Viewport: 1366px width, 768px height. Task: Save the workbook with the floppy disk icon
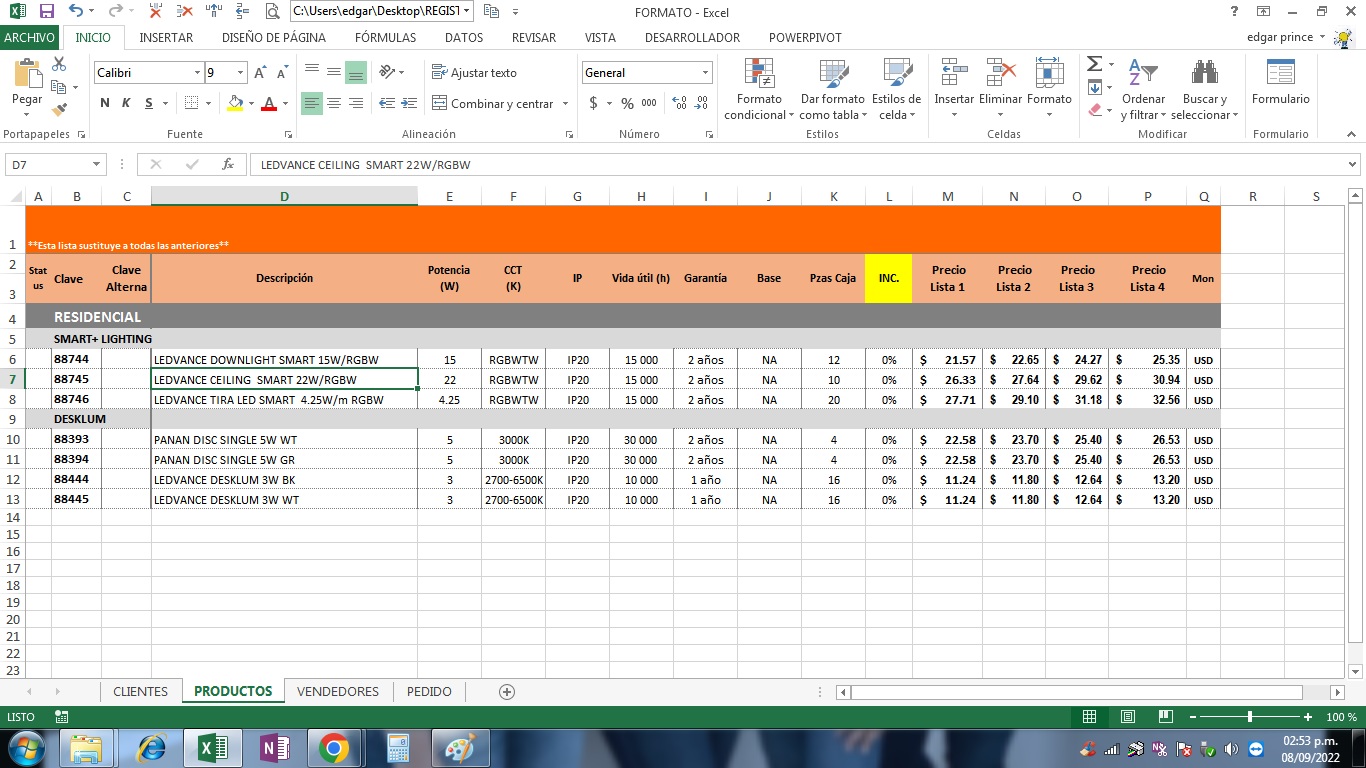coord(47,12)
